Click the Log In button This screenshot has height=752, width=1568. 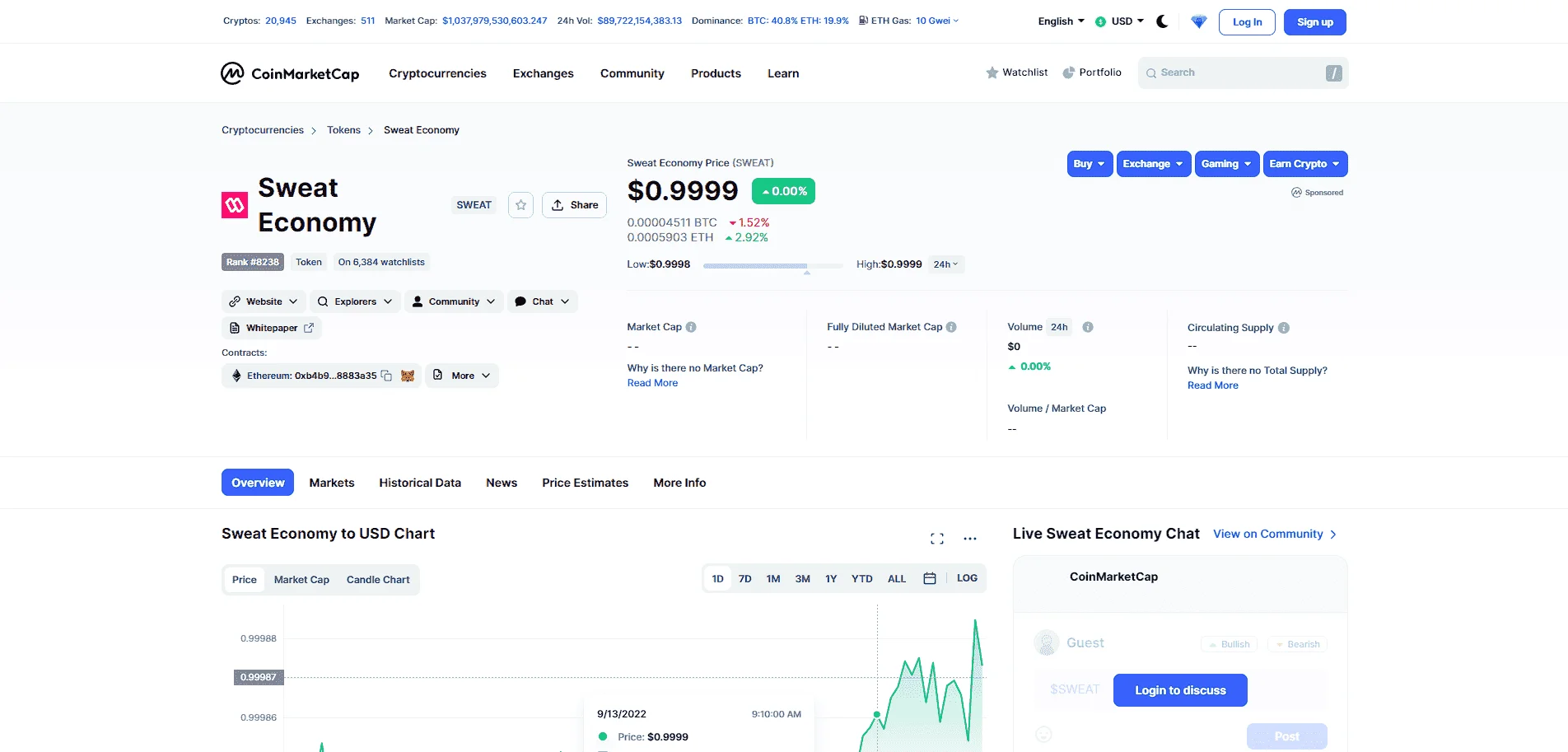(x=1247, y=22)
